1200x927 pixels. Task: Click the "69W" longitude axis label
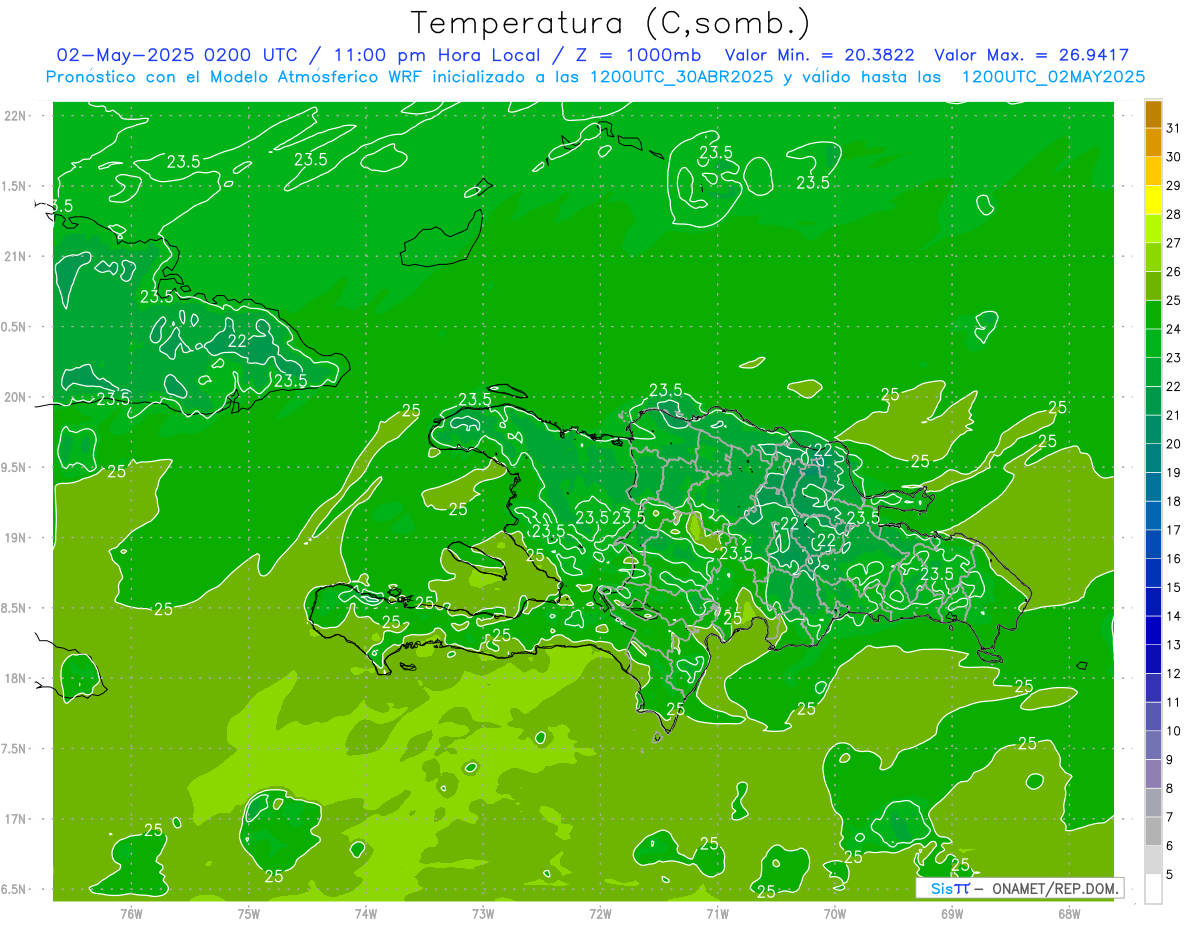pos(951,913)
